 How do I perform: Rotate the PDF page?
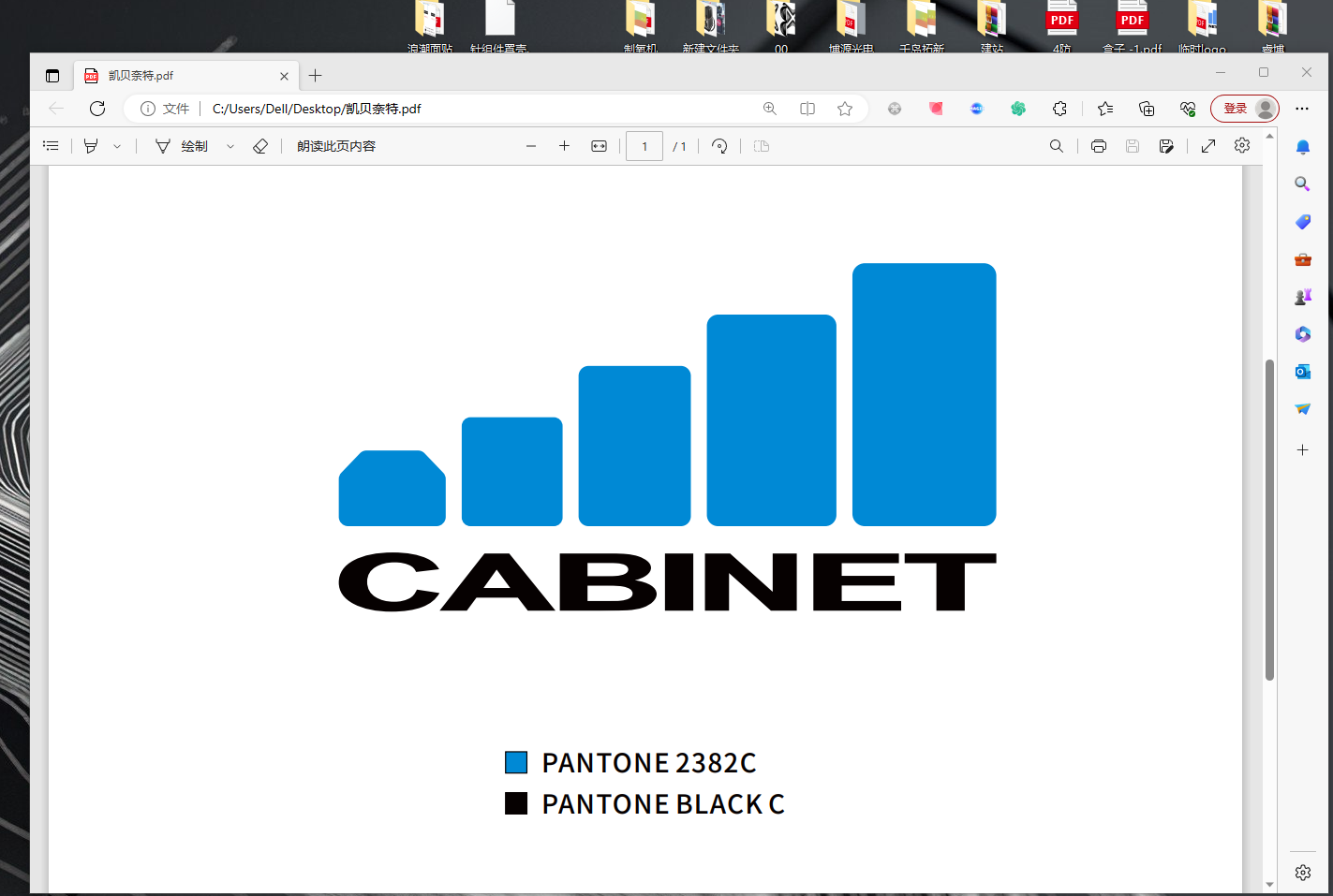point(719,146)
